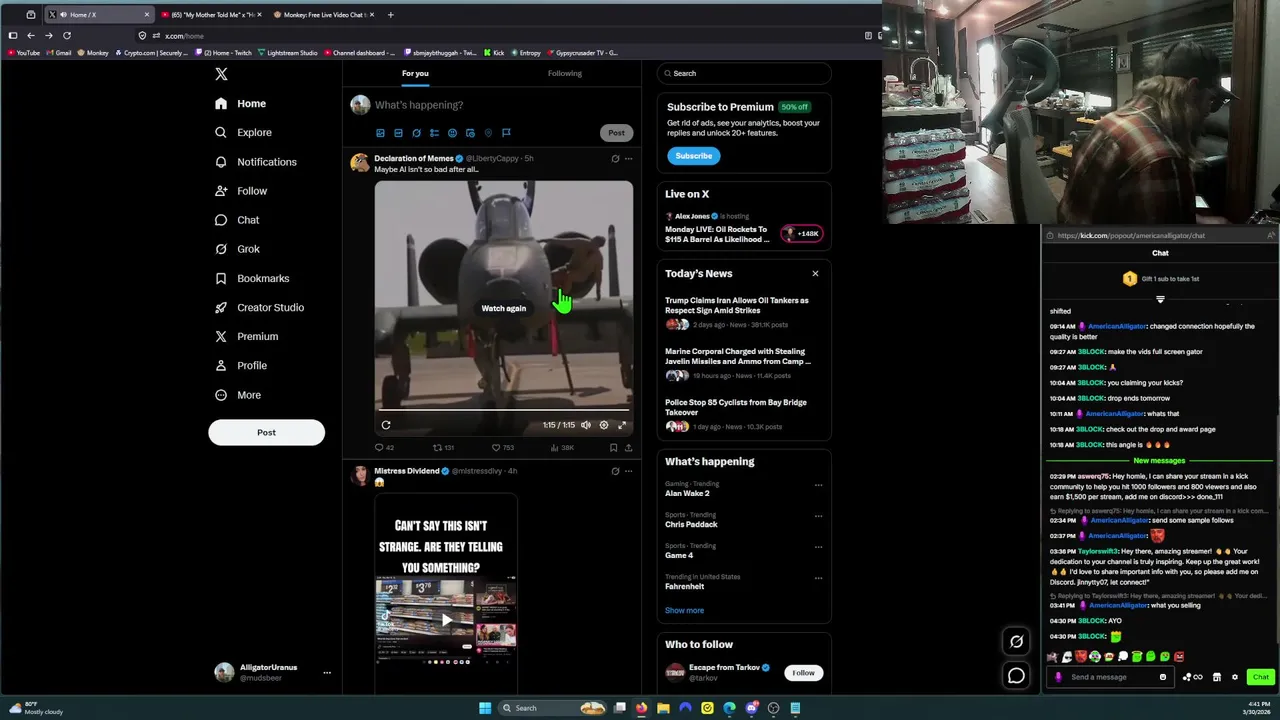Open the YouTube bookmark in bookmarks bar
Image resolution: width=1280 pixels, height=720 pixels.
pyautogui.click(x=23, y=53)
